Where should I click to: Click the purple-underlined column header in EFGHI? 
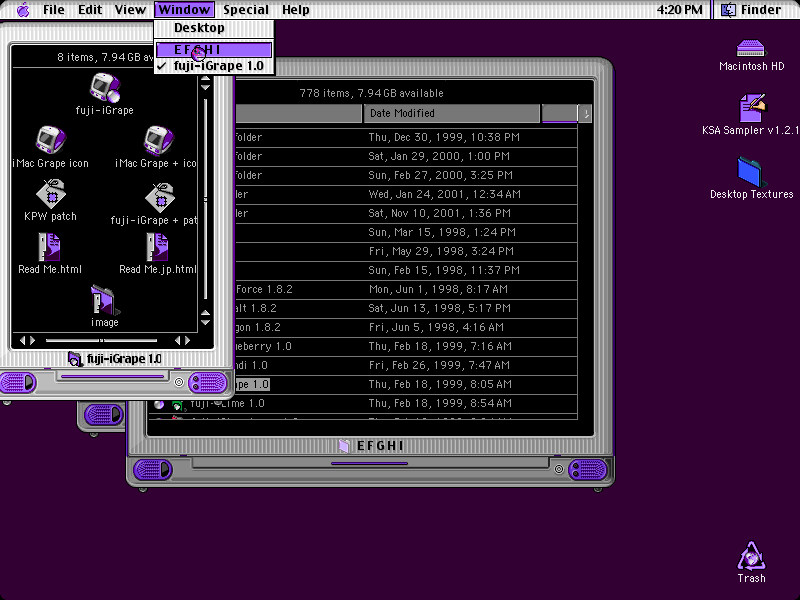(560, 113)
